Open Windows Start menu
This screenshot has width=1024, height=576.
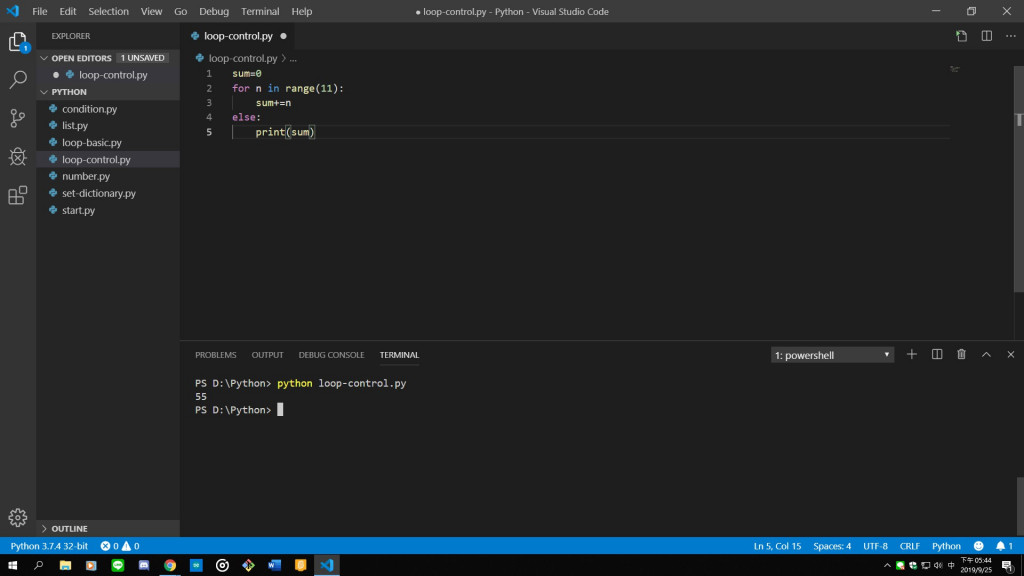[x=12, y=566]
